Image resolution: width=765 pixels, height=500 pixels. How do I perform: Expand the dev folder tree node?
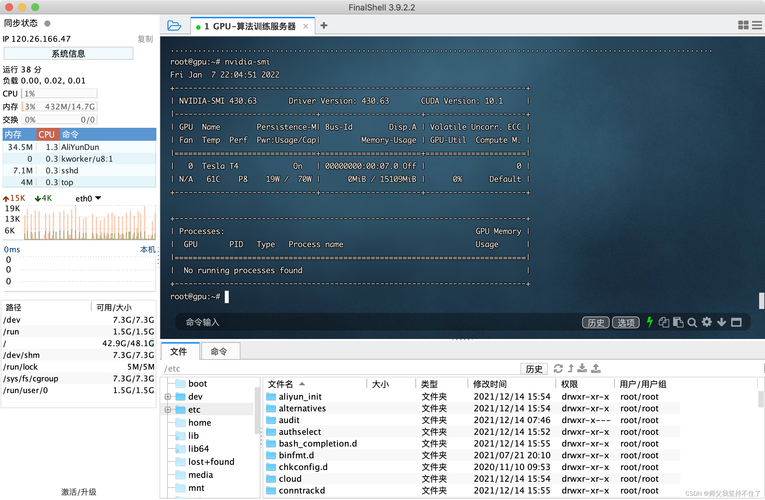(x=167, y=397)
